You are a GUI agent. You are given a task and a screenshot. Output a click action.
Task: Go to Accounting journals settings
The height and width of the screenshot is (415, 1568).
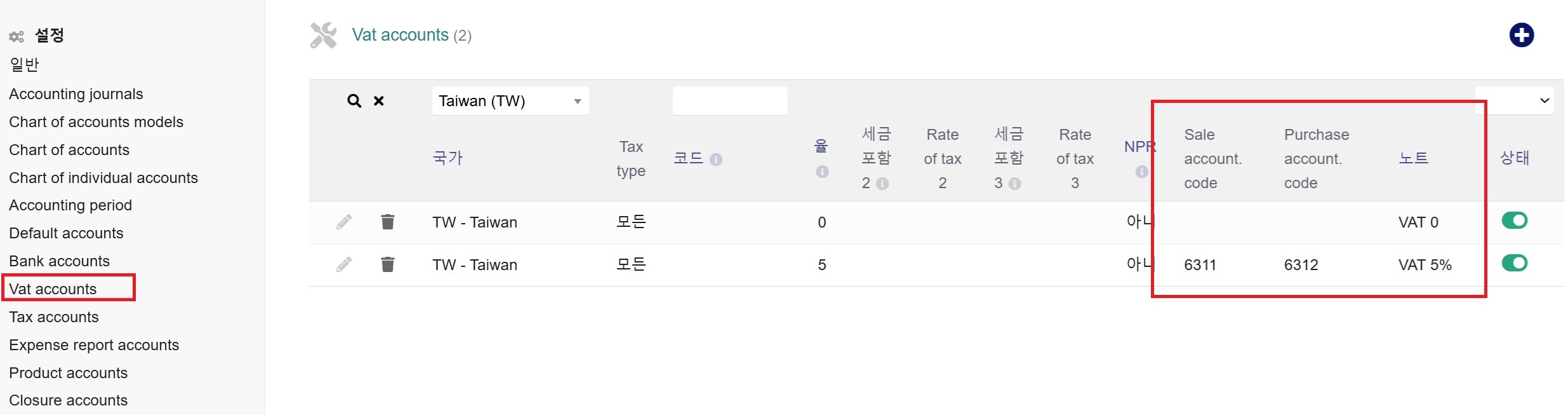(76, 94)
